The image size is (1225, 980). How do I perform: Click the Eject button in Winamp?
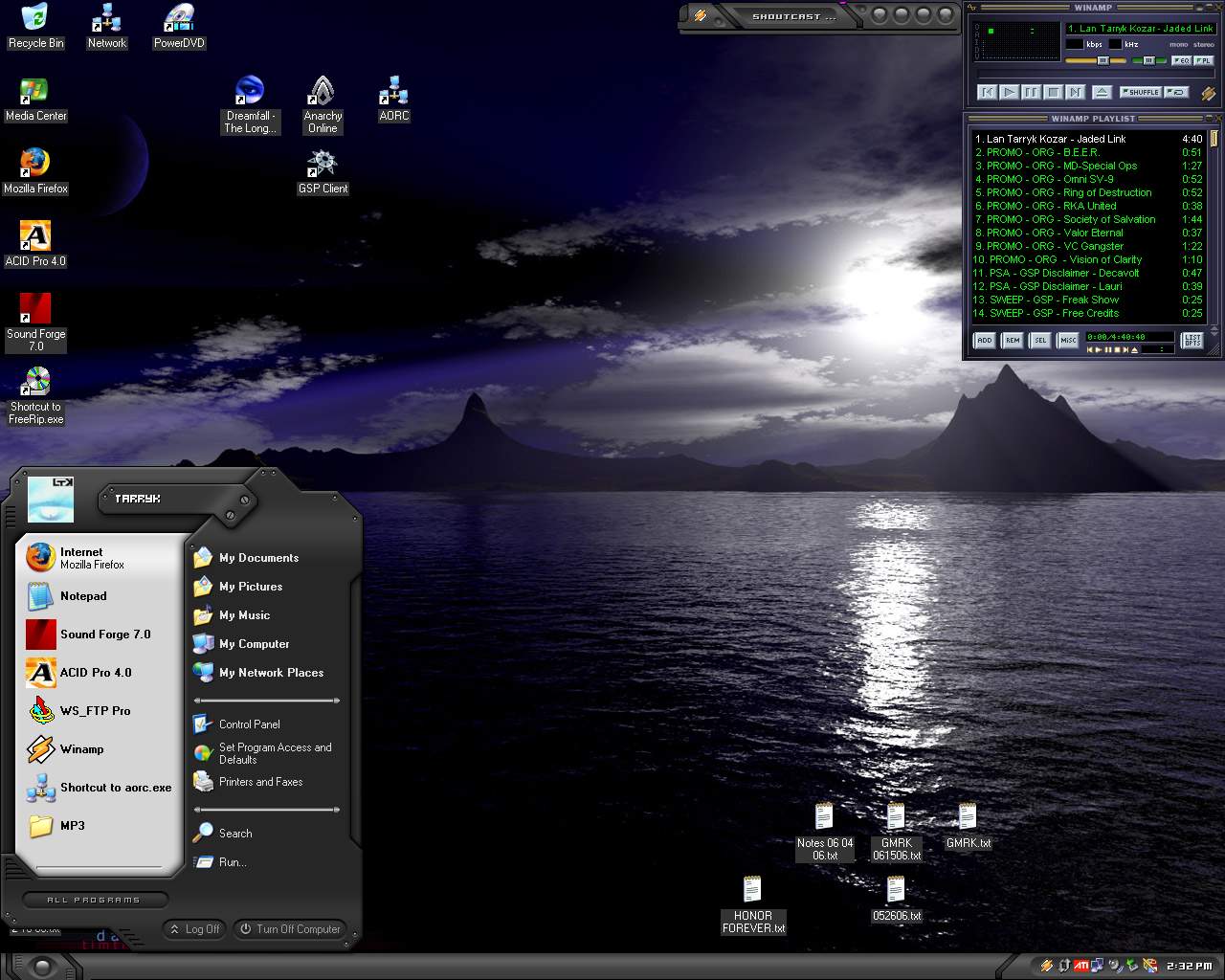coord(1102,93)
